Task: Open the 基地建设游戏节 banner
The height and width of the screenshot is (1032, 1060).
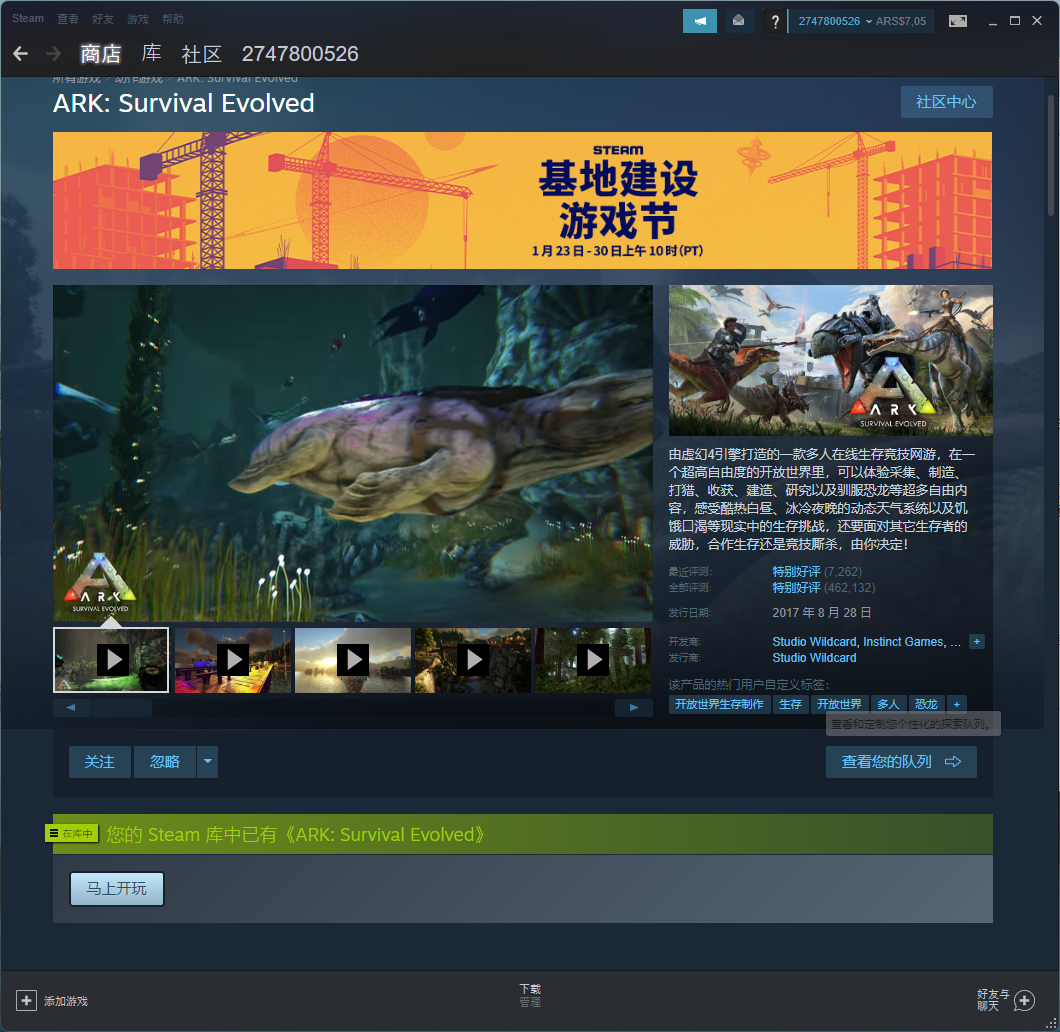Action: [x=523, y=201]
